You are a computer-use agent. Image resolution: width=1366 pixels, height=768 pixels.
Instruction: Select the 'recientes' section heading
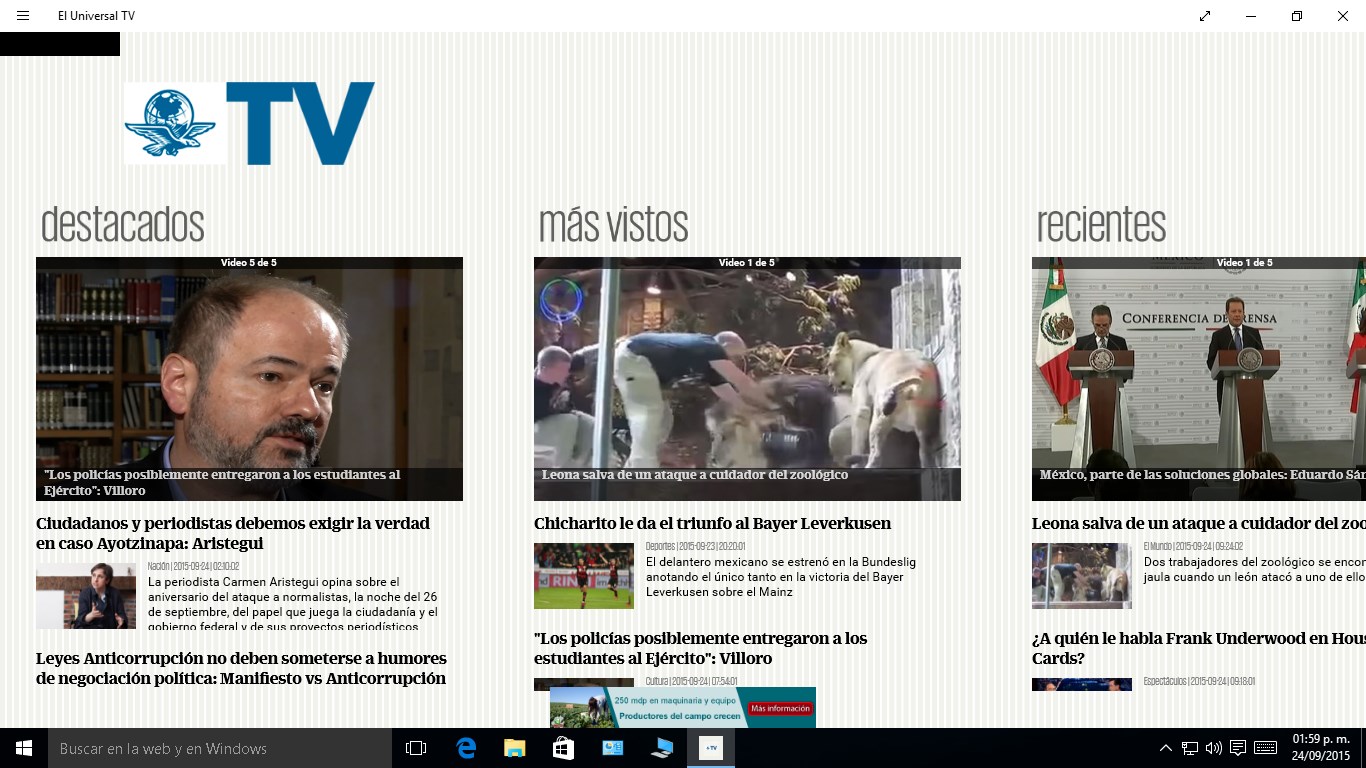pyautogui.click(x=1101, y=224)
